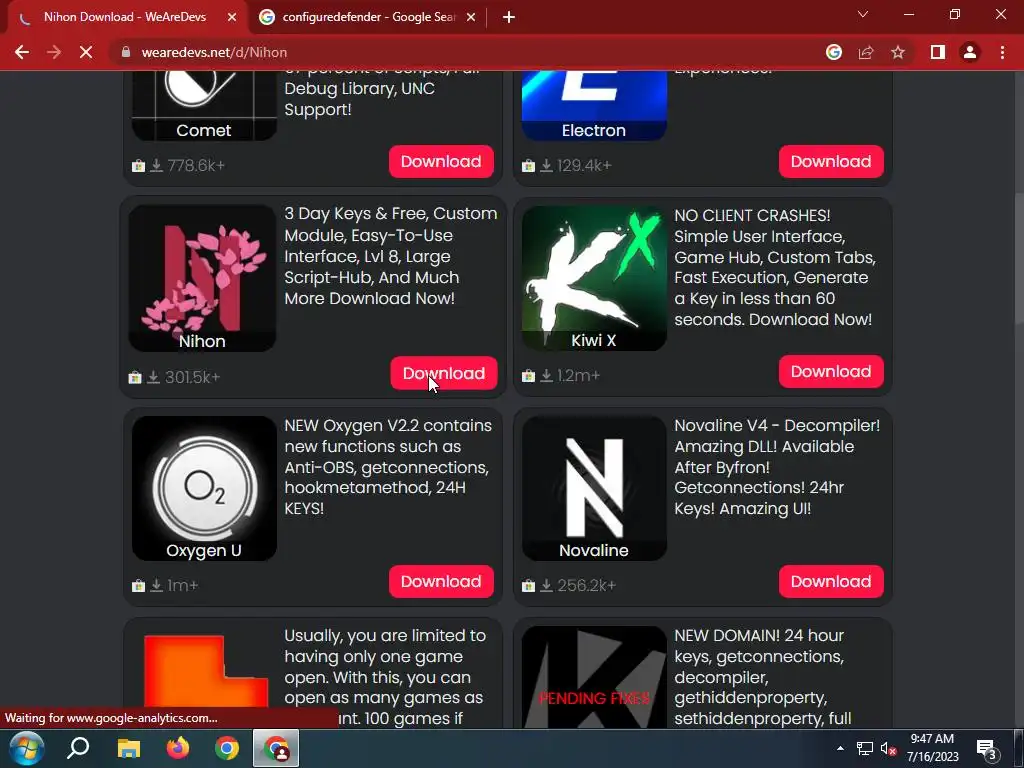Click the address bar URL field
The height and width of the screenshot is (768, 1024).
click(470, 52)
